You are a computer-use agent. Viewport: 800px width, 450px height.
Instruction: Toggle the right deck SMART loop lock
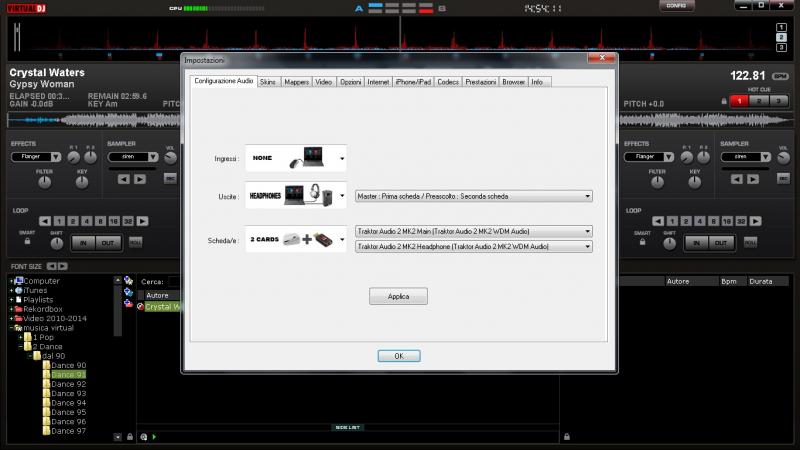click(x=642, y=241)
